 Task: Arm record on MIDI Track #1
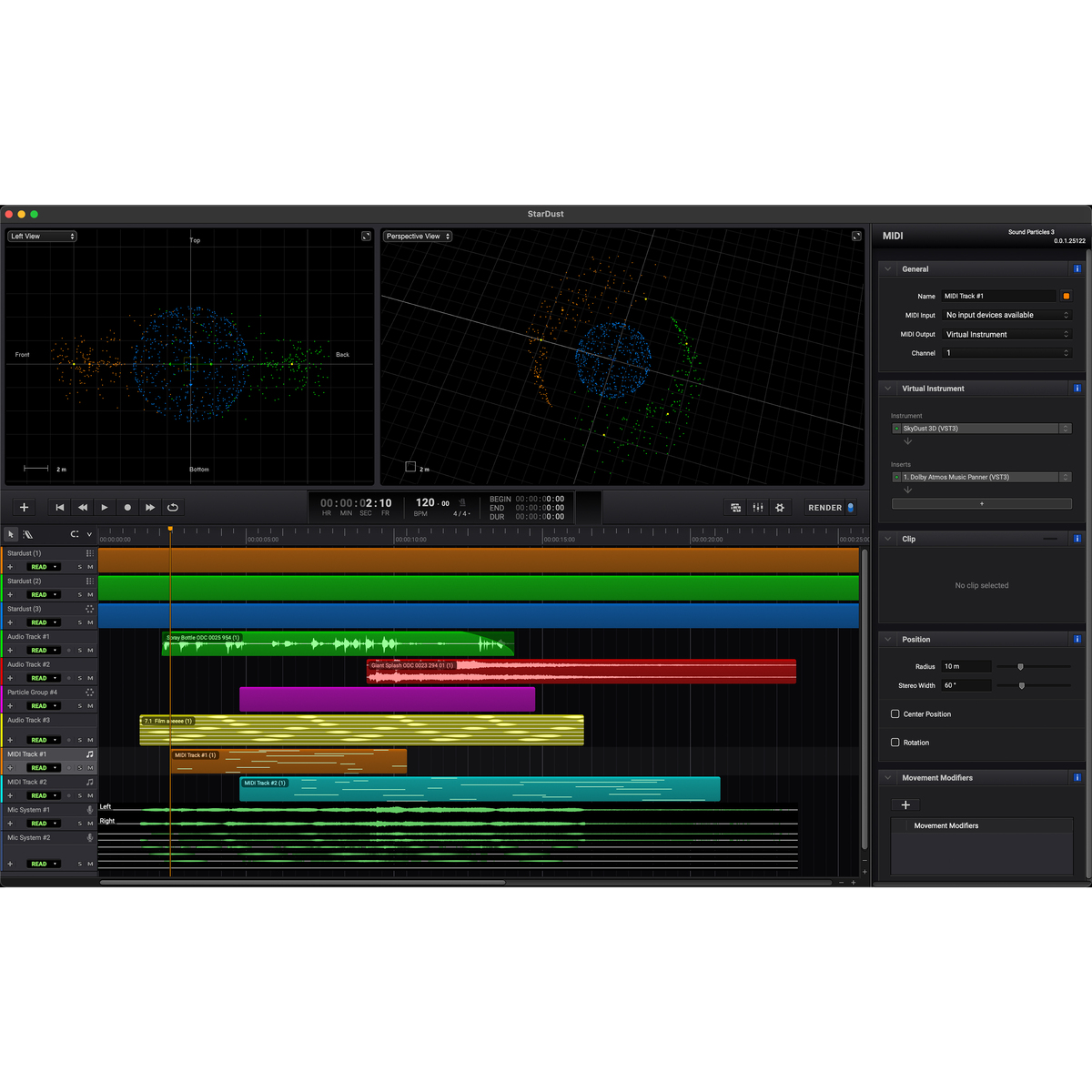[68, 768]
